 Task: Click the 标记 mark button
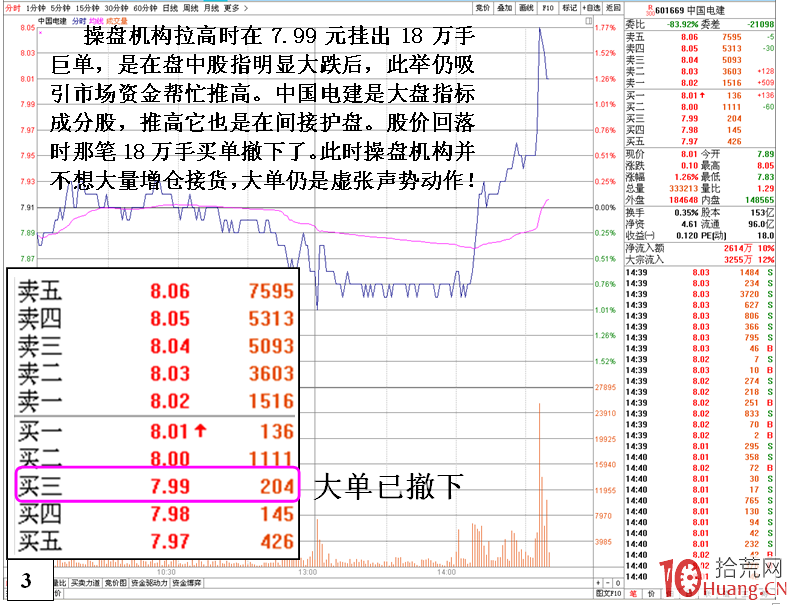[570, 8]
